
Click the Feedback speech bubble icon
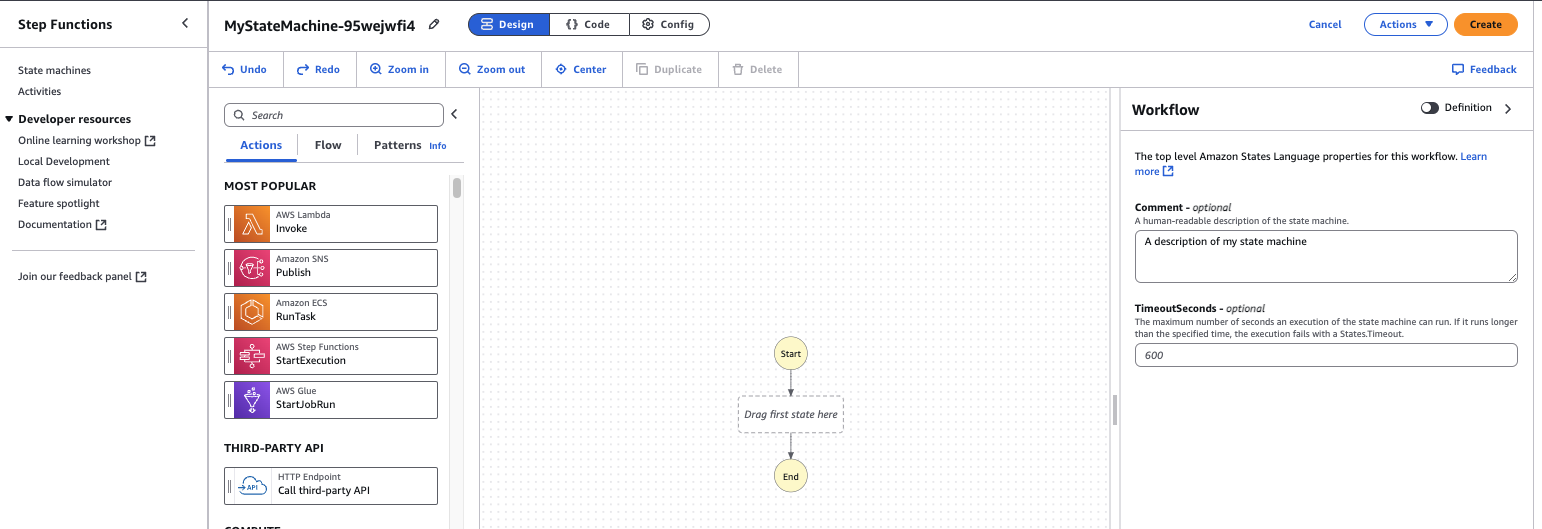tap(1458, 69)
